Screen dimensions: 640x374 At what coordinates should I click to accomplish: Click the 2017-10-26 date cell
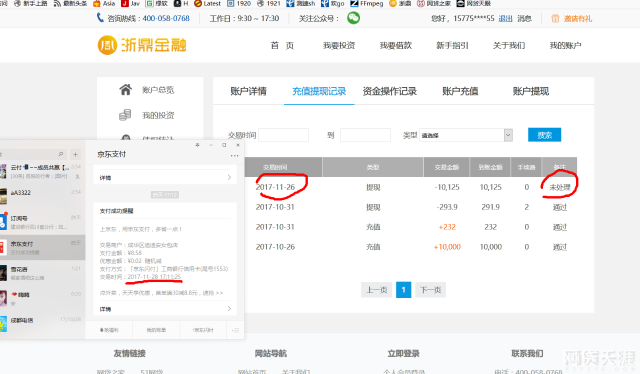(x=275, y=247)
